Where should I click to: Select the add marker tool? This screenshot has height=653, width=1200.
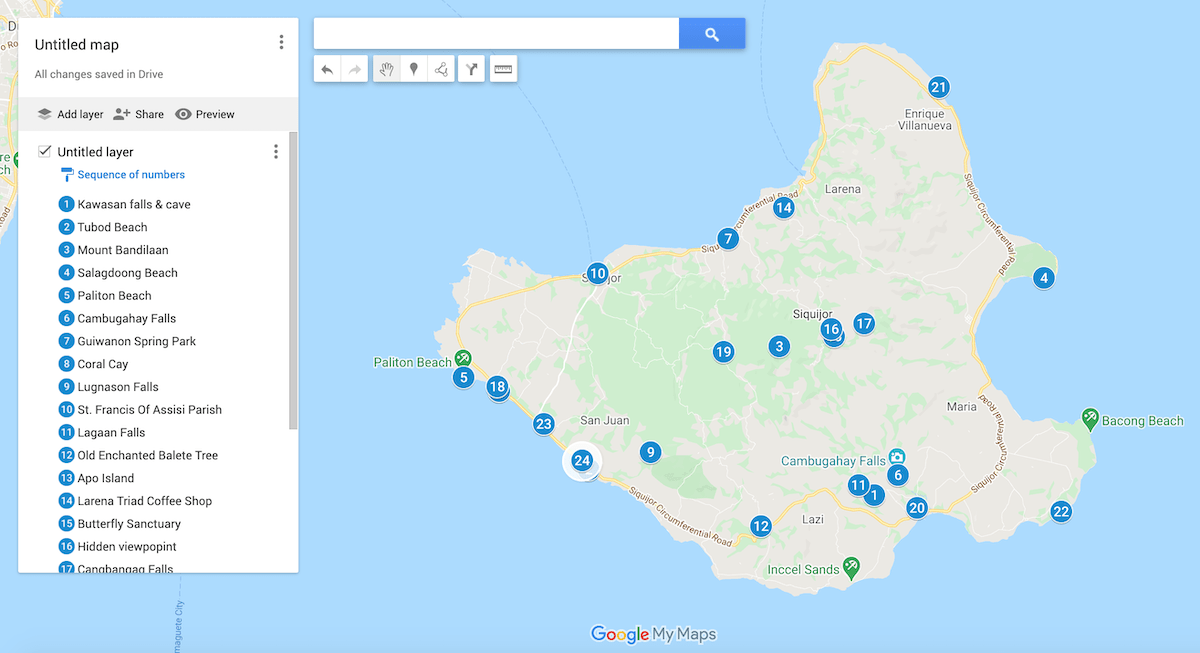pyautogui.click(x=414, y=69)
